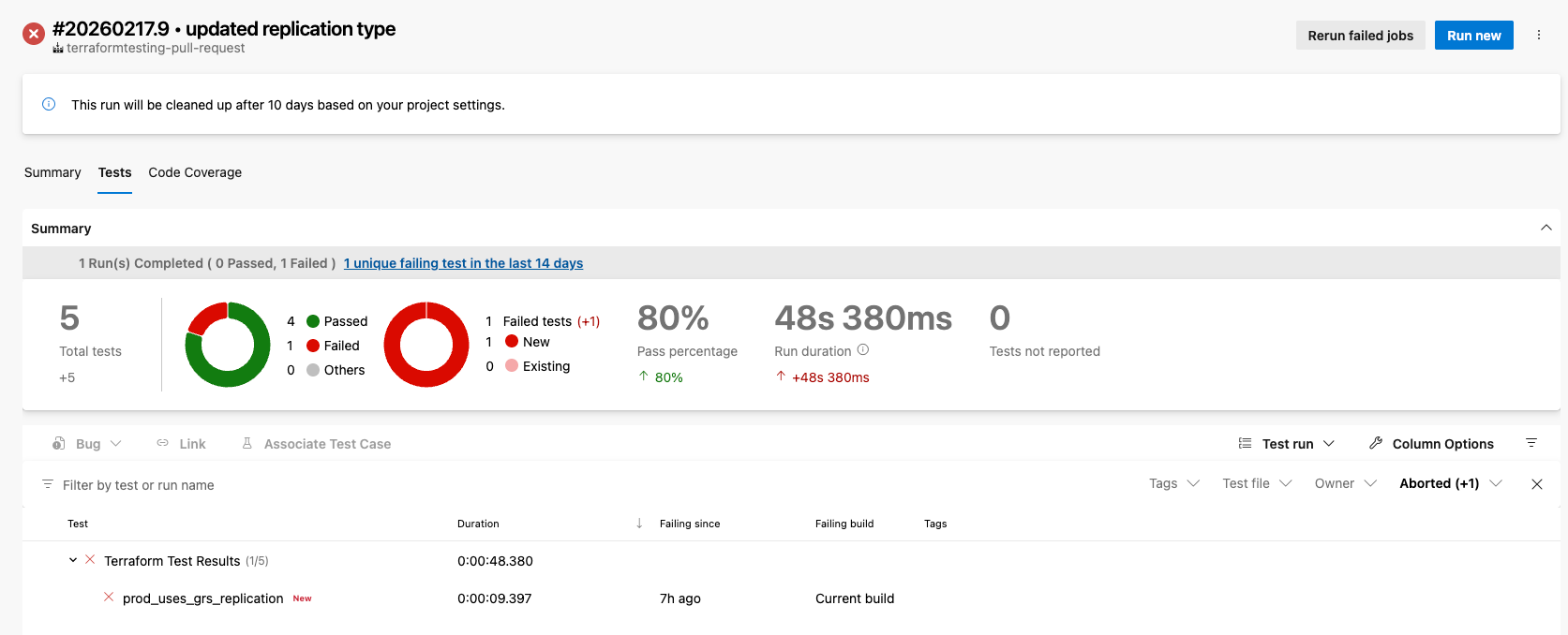
Task: Select the Tests tab
Action: 115,172
